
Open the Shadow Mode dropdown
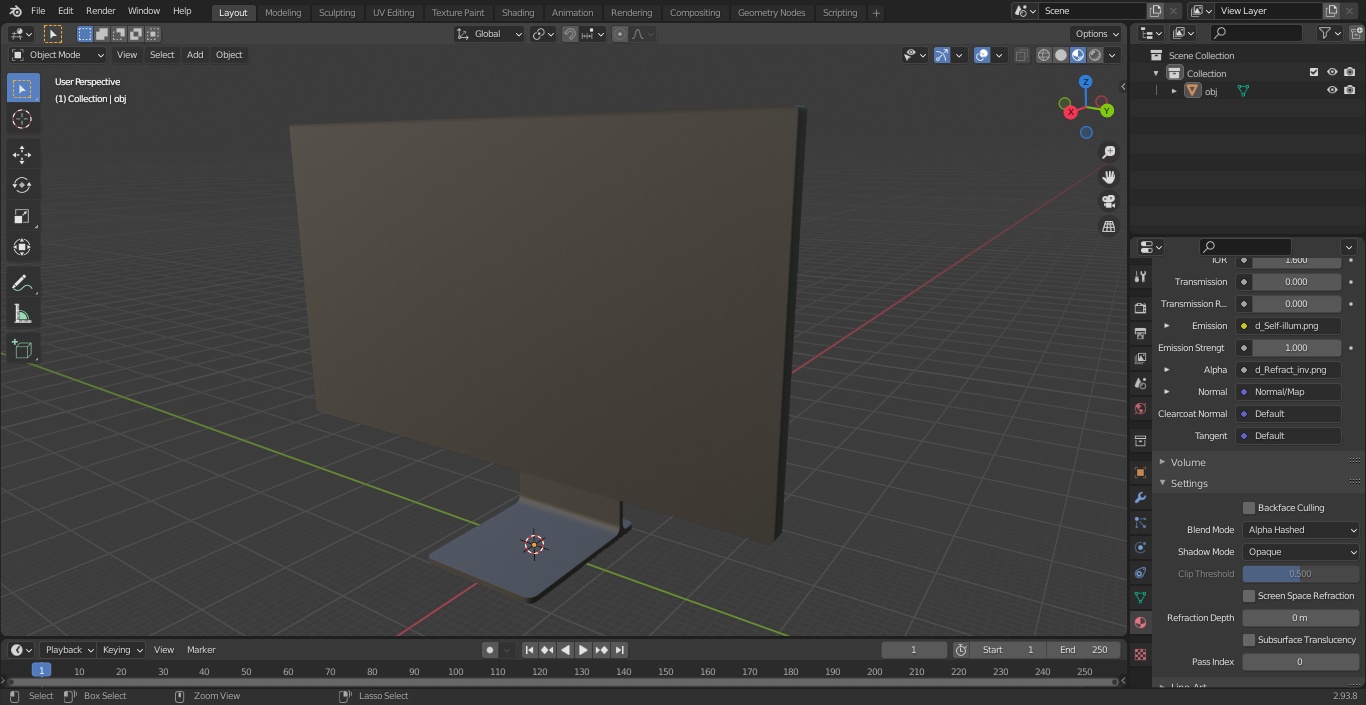coord(1301,552)
